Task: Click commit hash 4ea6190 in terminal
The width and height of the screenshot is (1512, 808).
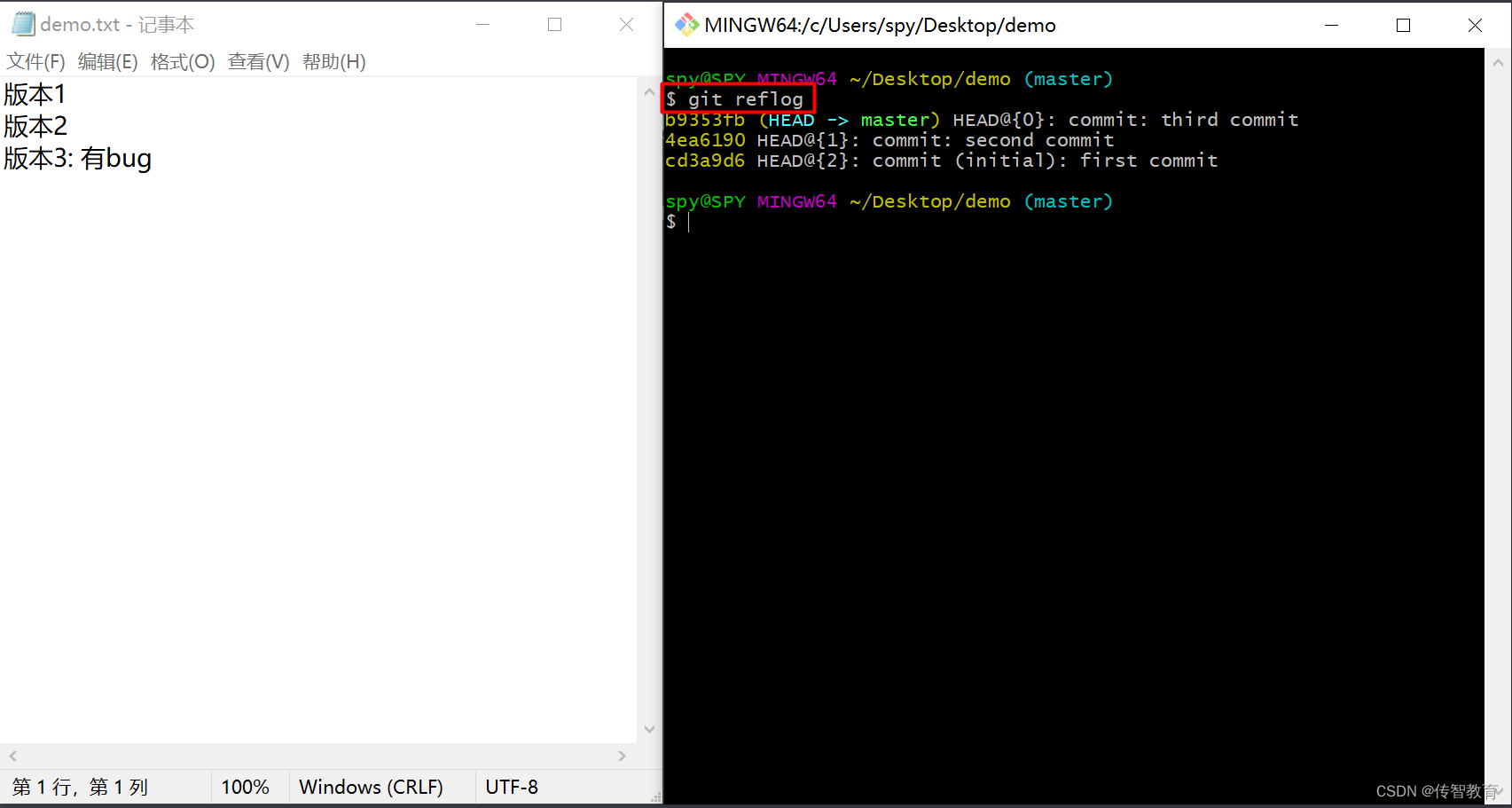Action: point(705,140)
